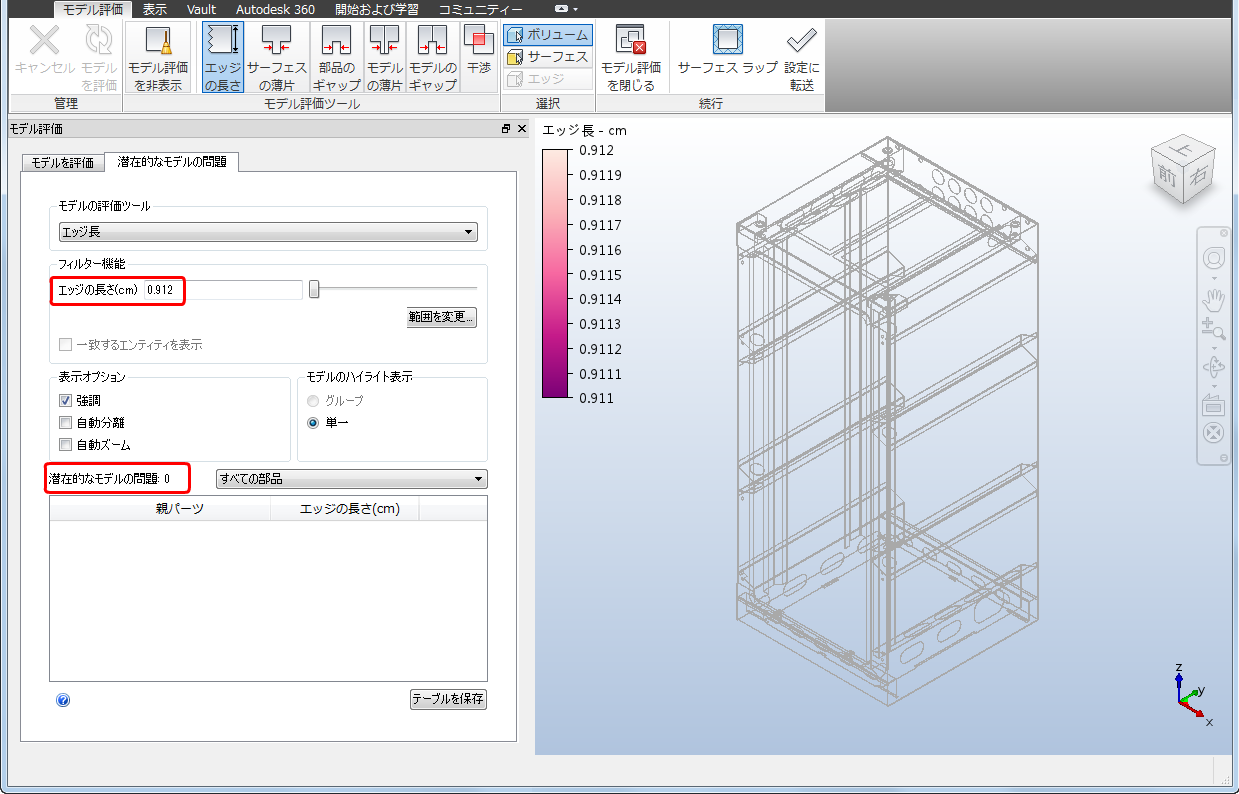The height and width of the screenshot is (794, 1239).
Task: Toggle エッジ selection mode
Action: [548, 79]
